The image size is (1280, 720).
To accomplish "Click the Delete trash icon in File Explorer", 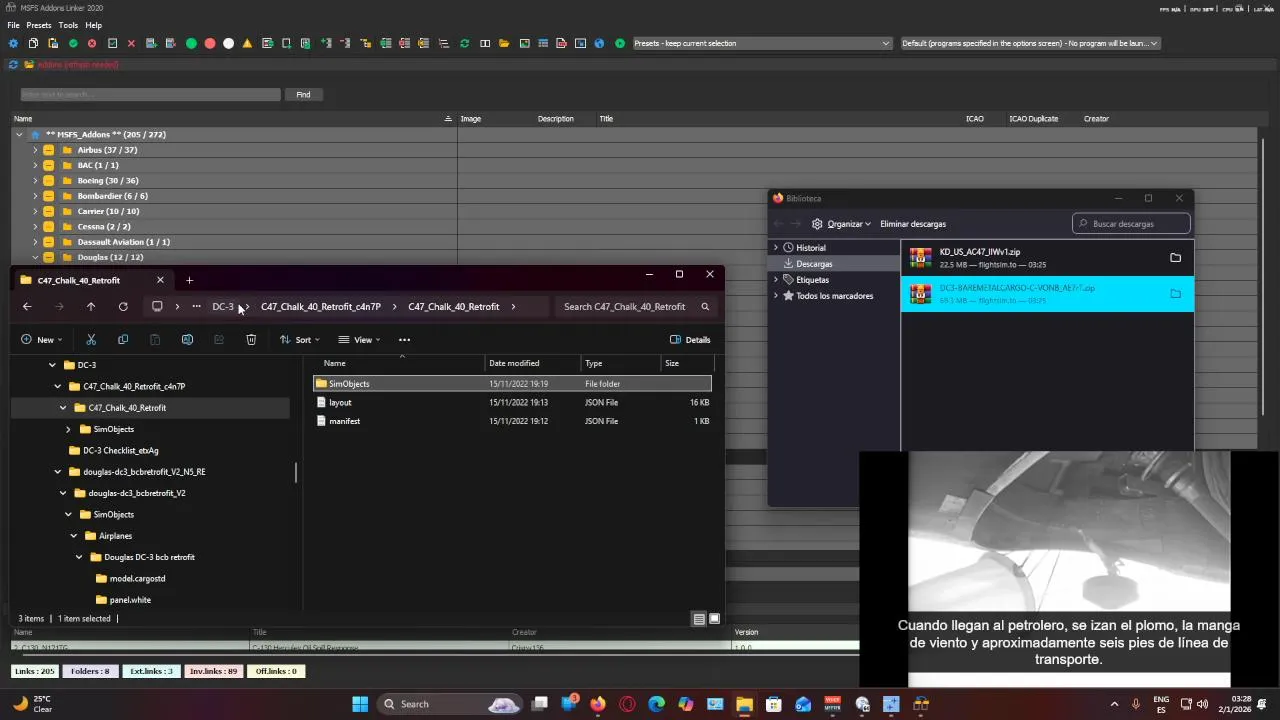I will [x=251, y=340].
